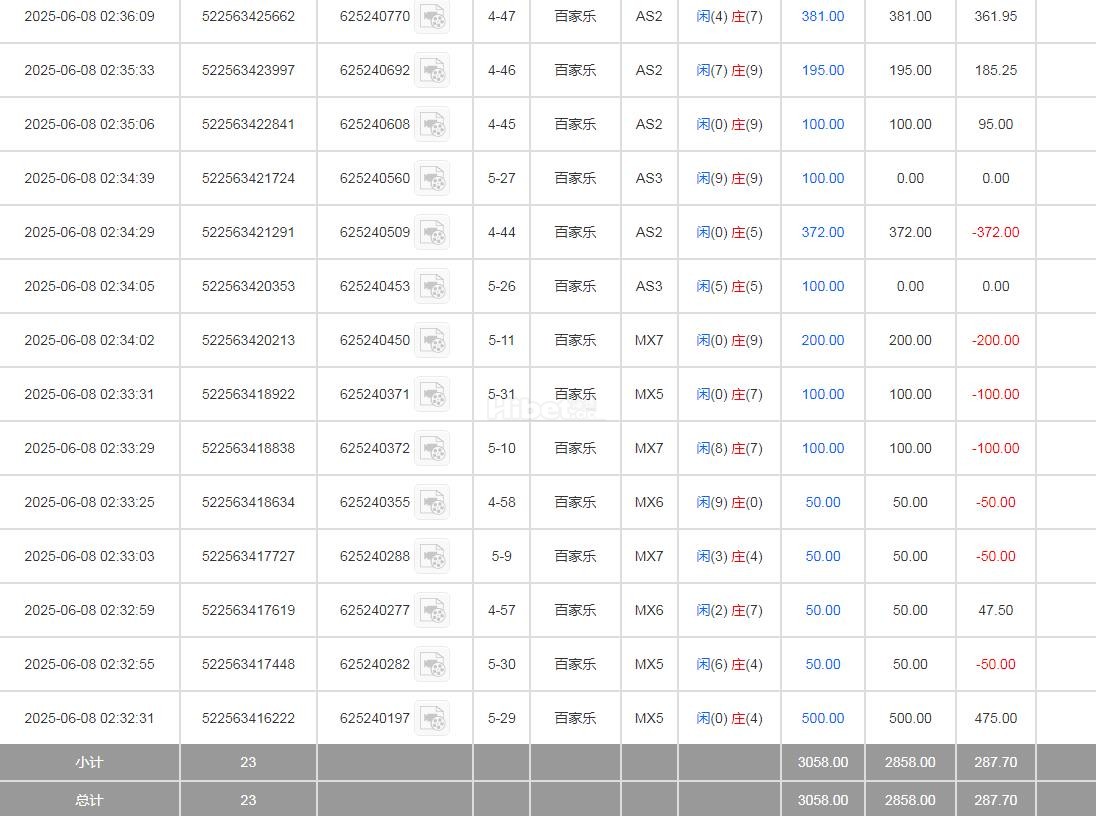Open video for order 625240509
Viewport: 1096px width, 816px height.
tap(432, 232)
